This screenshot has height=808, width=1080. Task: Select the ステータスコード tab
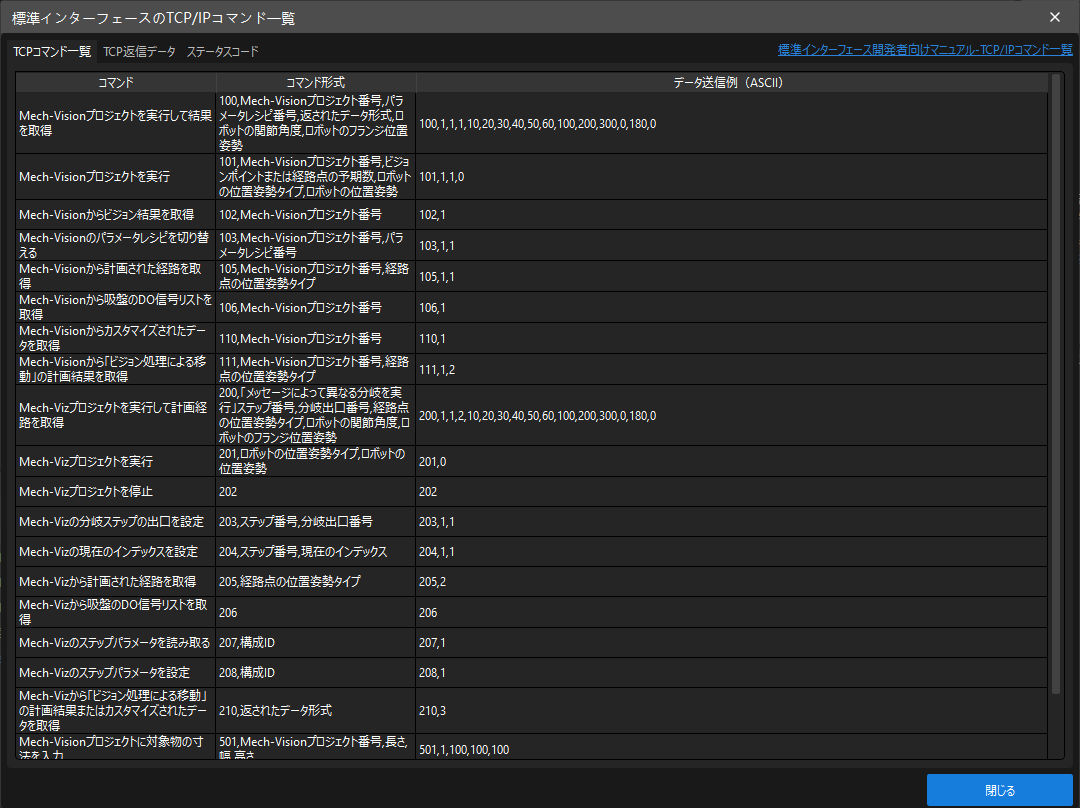(x=222, y=52)
